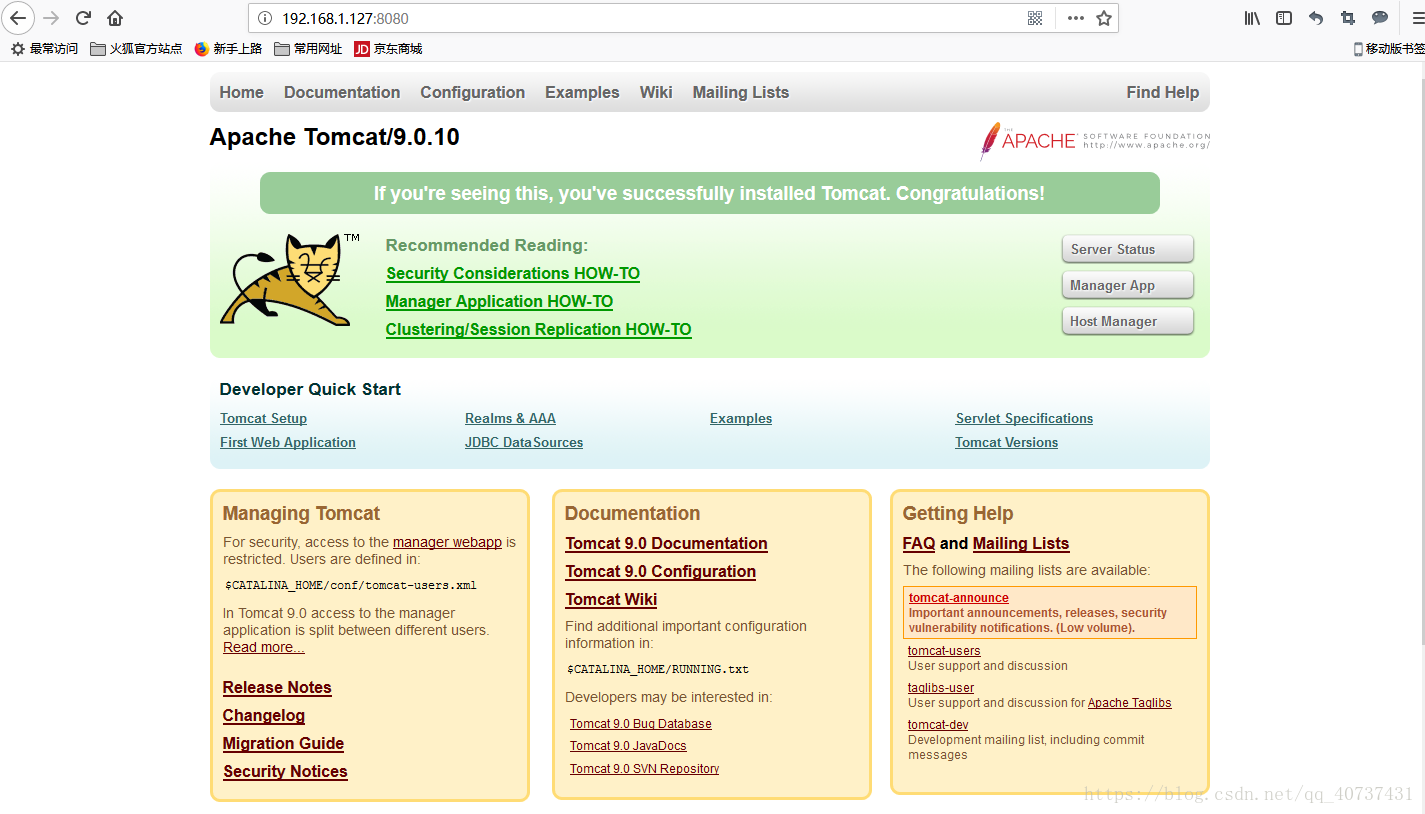Open Manager Application HOW-TO link

click(499, 301)
